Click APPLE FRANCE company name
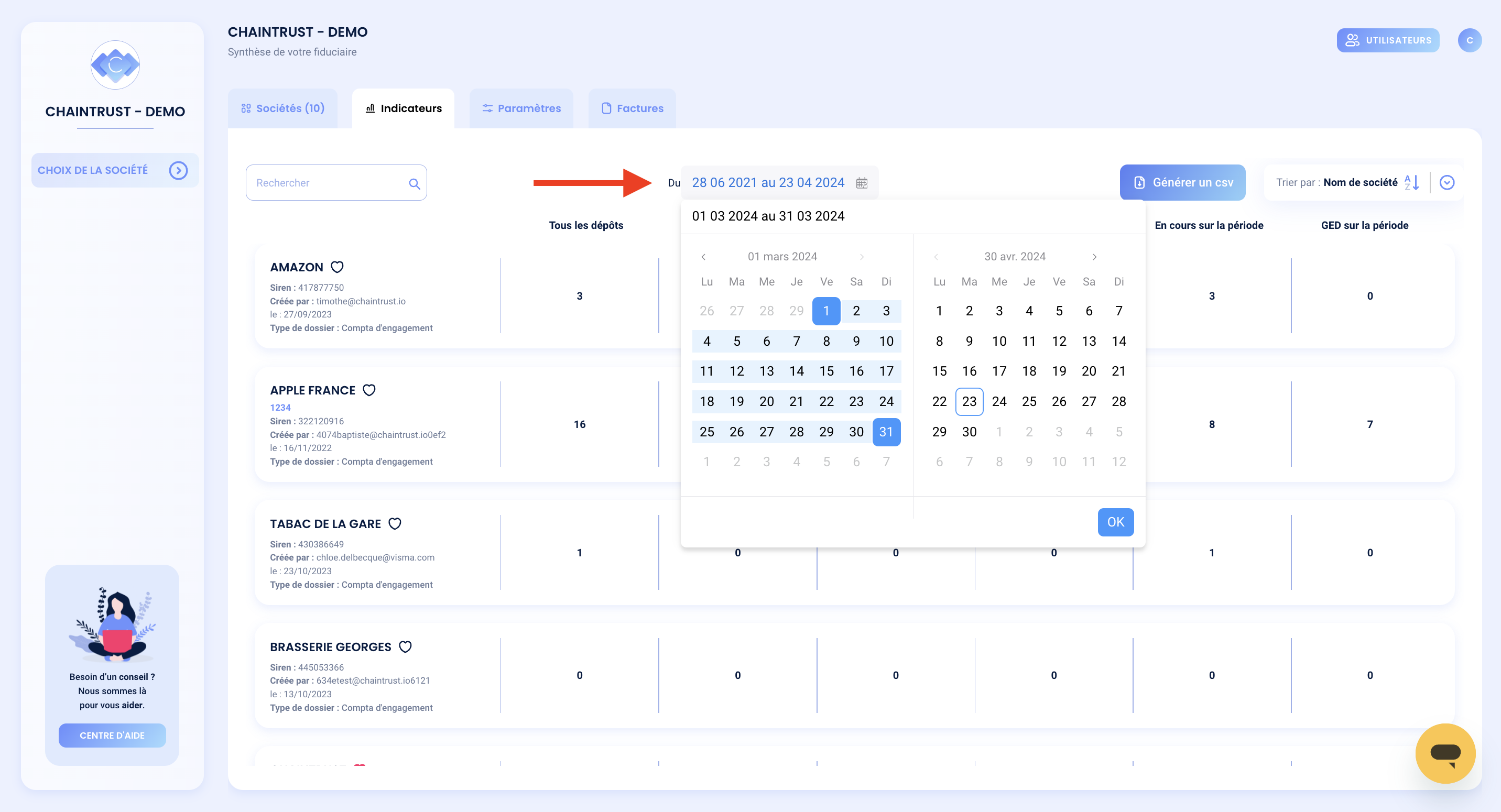 tap(312, 390)
